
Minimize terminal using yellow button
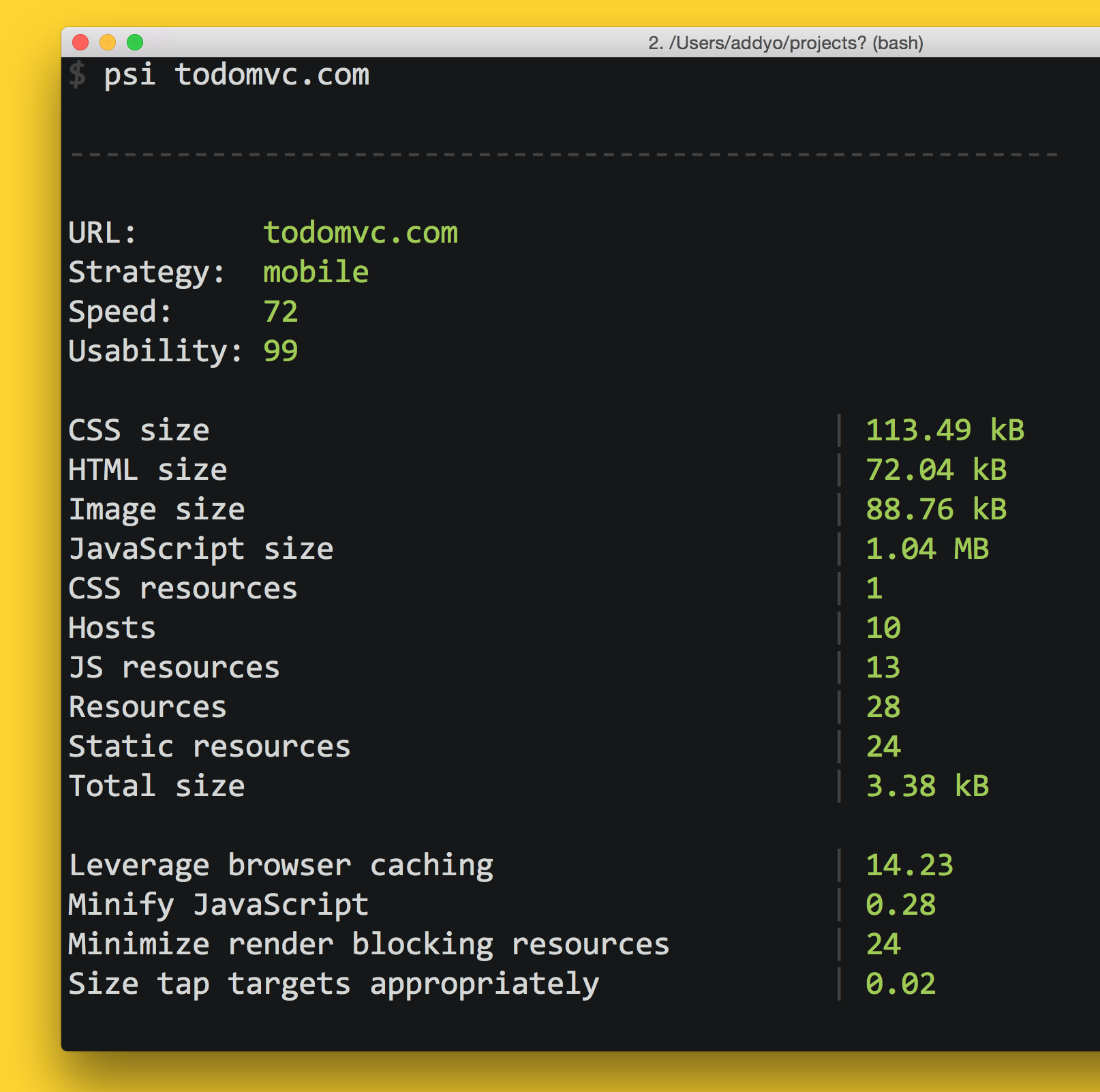[x=108, y=42]
